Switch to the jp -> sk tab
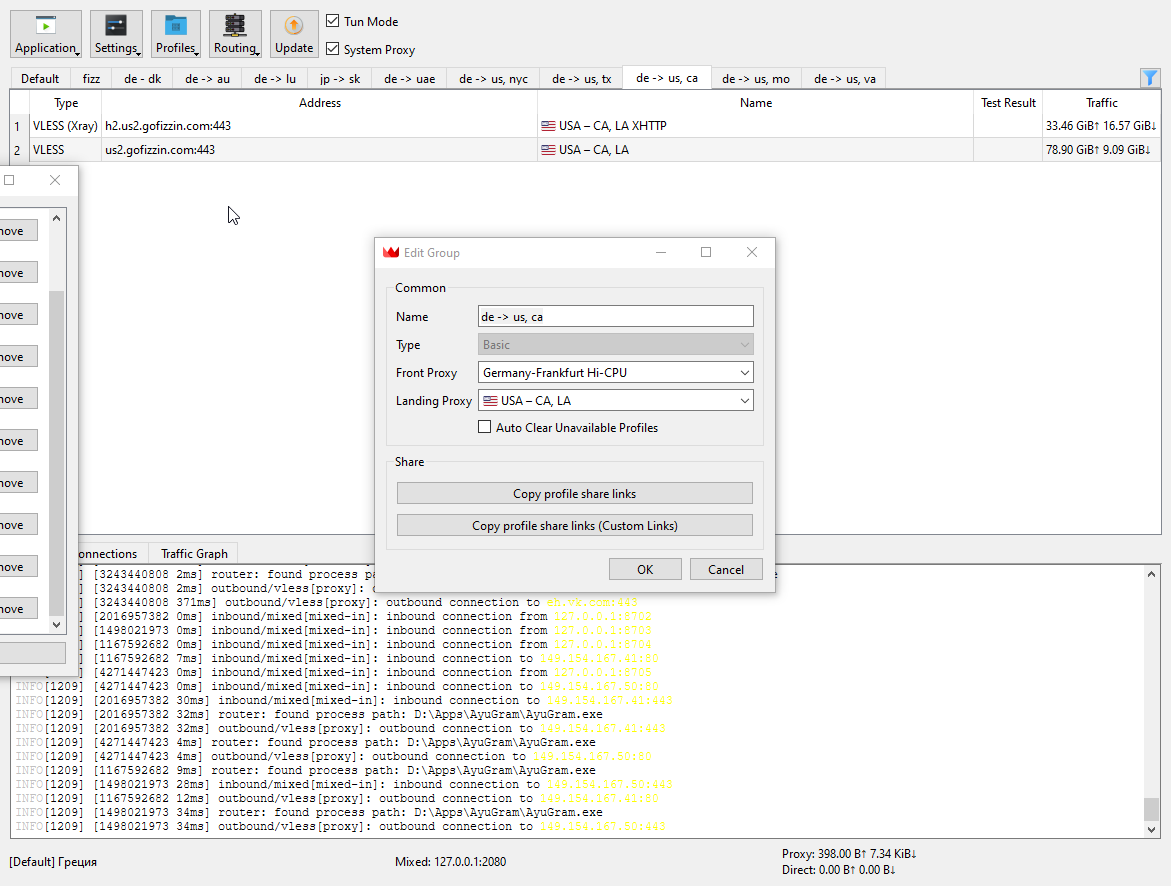The width and height of the screenshot is (1171, 886). coord(340,78)
